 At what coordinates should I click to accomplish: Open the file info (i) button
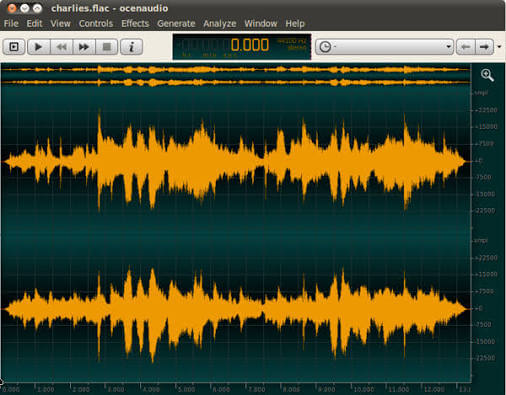point(131,47)
